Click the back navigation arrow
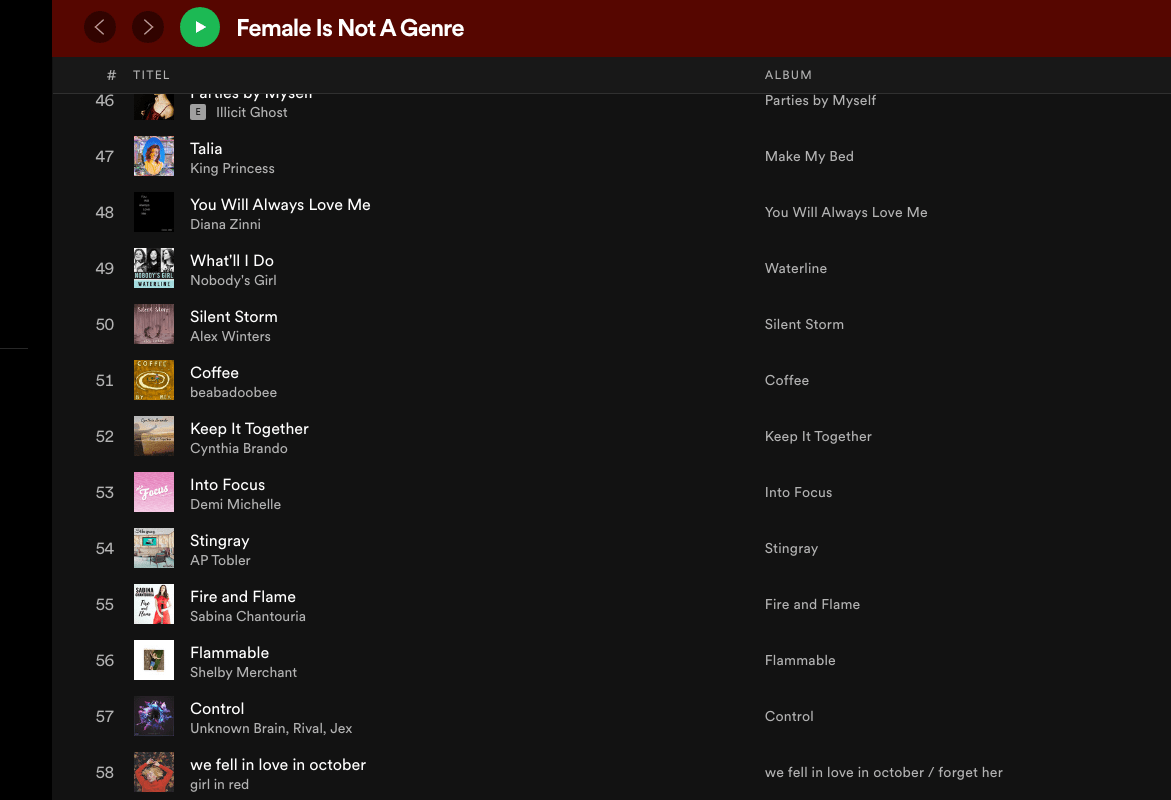1171x800 pixels. coord(99,27)
